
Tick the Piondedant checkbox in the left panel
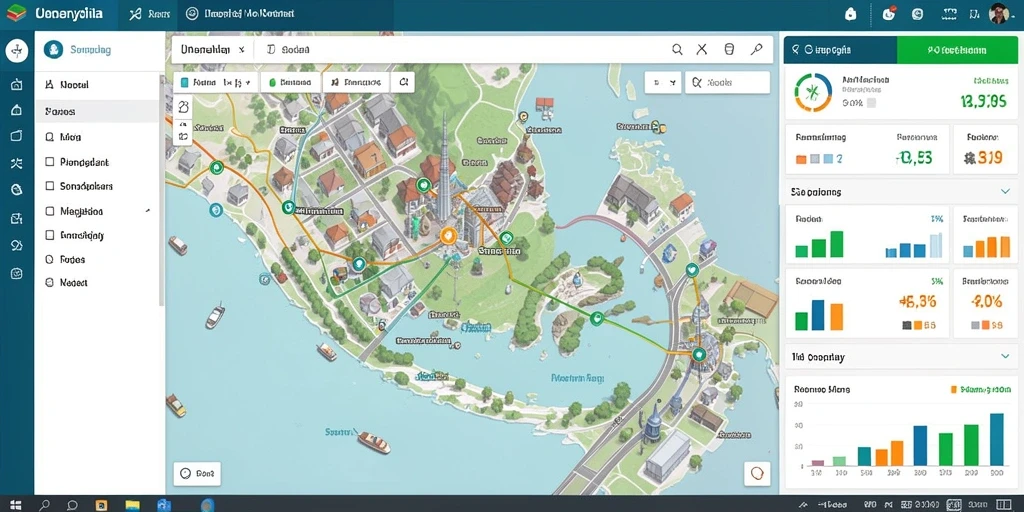(x=50, y=162)
